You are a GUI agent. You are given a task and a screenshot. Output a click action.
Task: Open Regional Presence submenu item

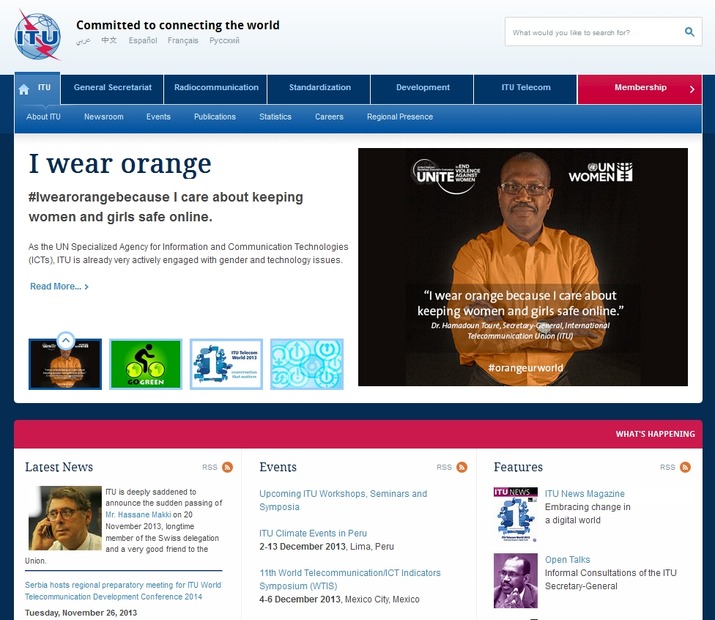pos(400,117)
